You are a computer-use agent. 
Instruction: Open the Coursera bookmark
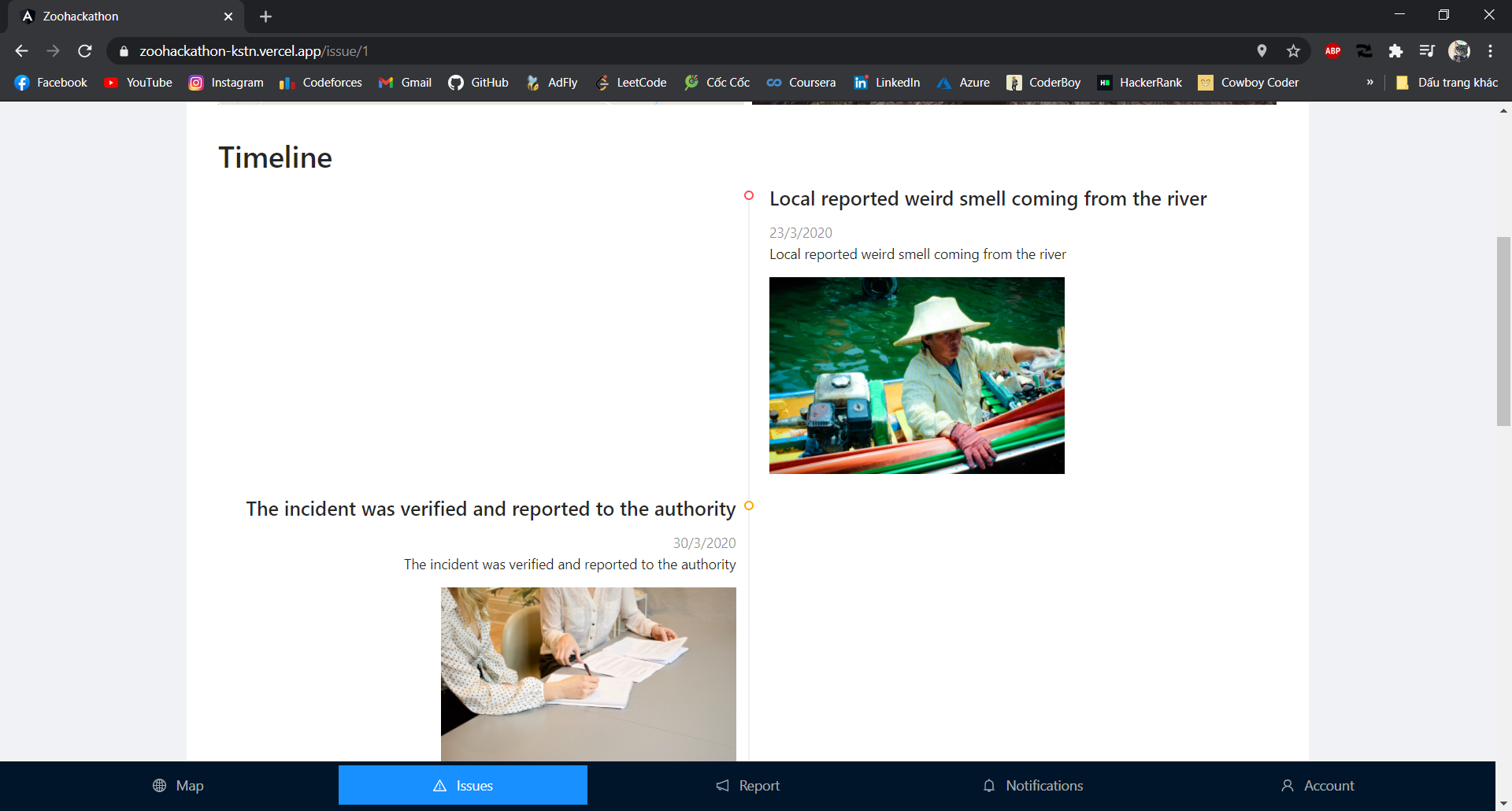pyautogui.click(x=801, y=83)
